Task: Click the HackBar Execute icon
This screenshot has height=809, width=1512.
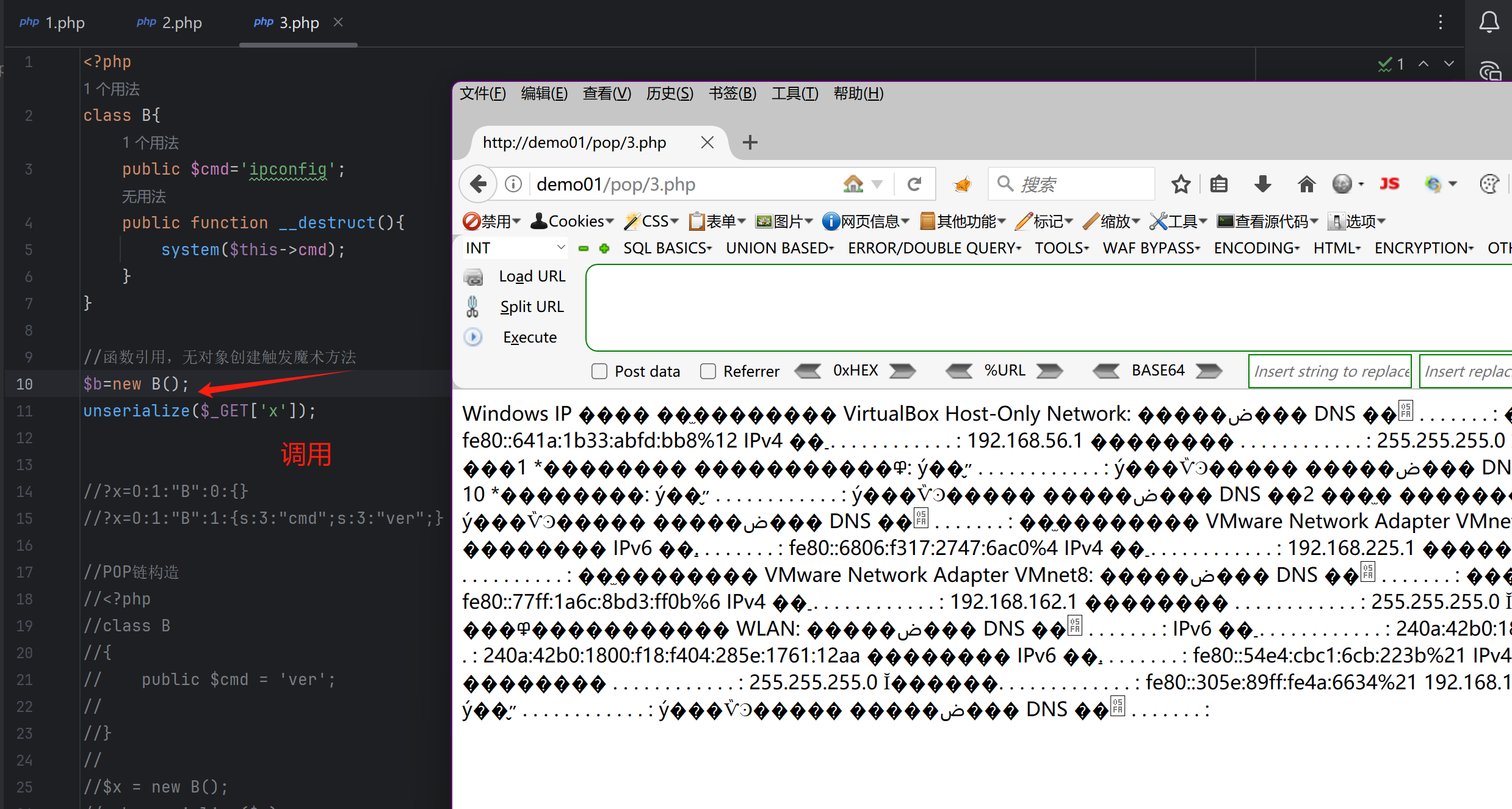Action: [x=473, y=337]
